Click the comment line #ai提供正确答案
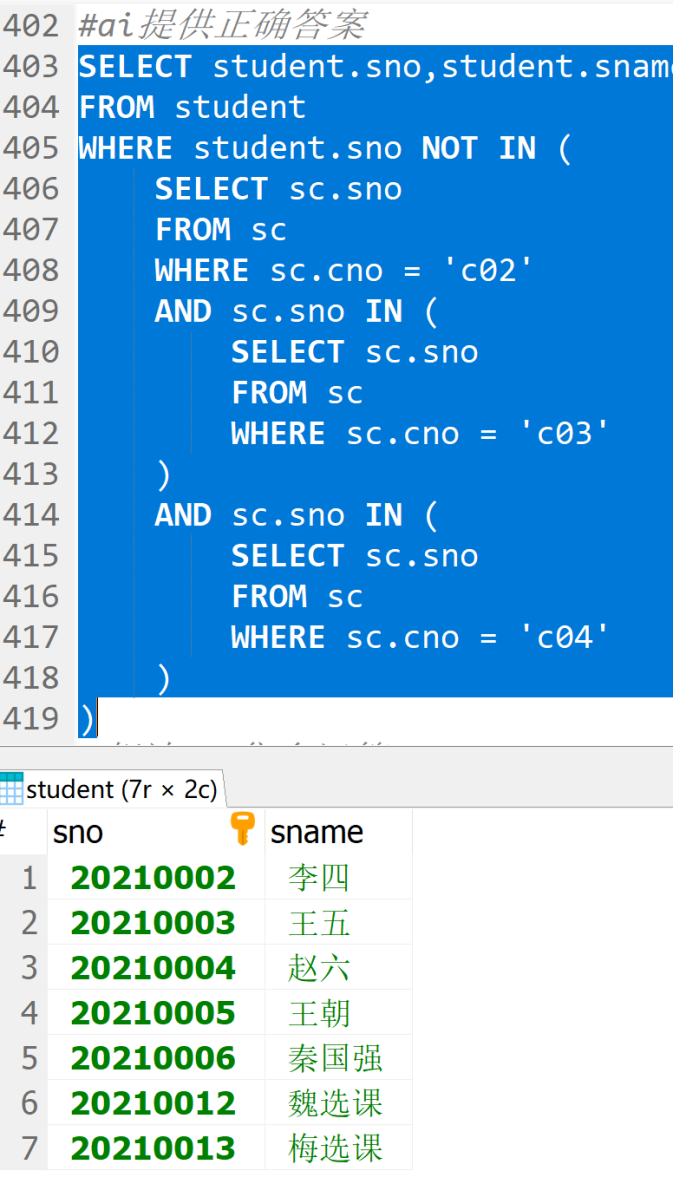673x1197 pixels. [x=224, y=26]
